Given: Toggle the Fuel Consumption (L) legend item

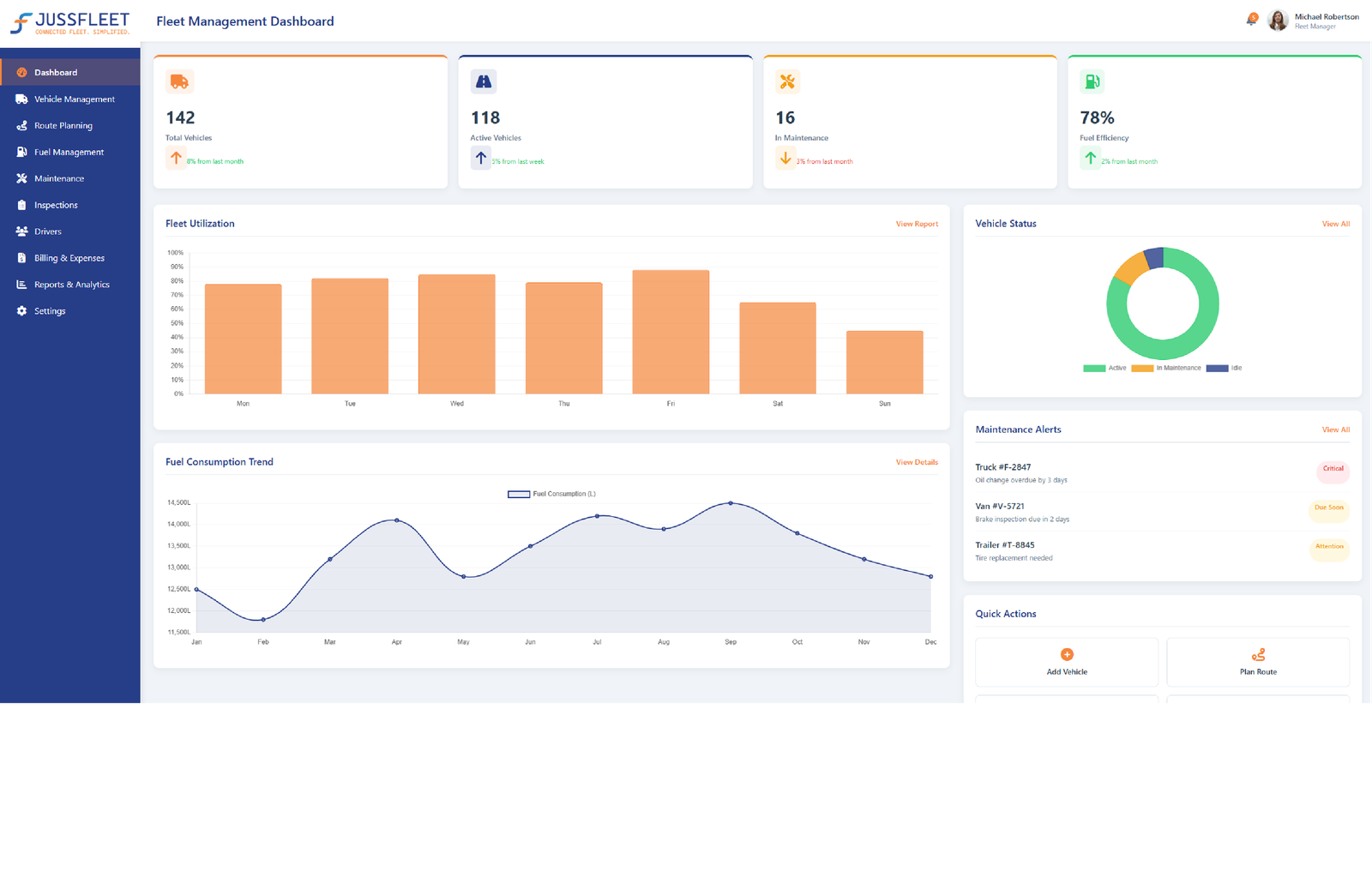Looking at the screenshot, I should (x=552, y=494).
